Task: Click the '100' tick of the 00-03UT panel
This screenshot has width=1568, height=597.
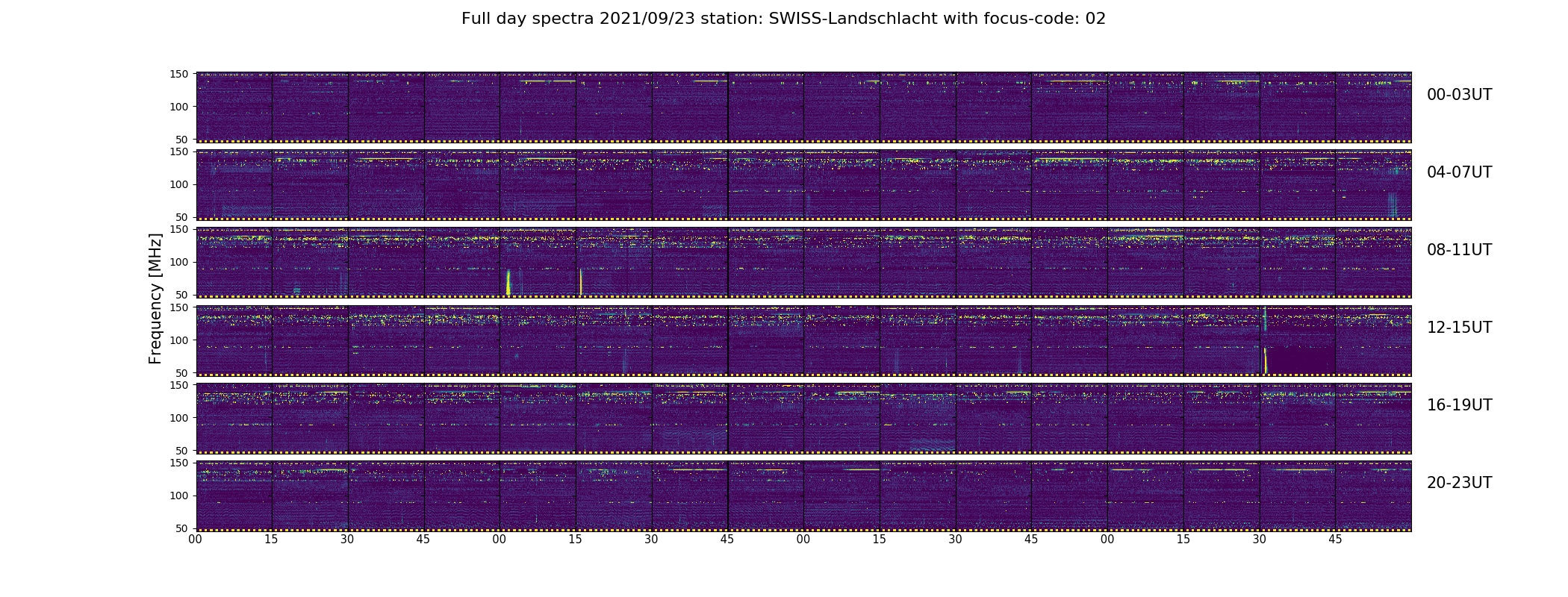Action: (x=180, y=107)
